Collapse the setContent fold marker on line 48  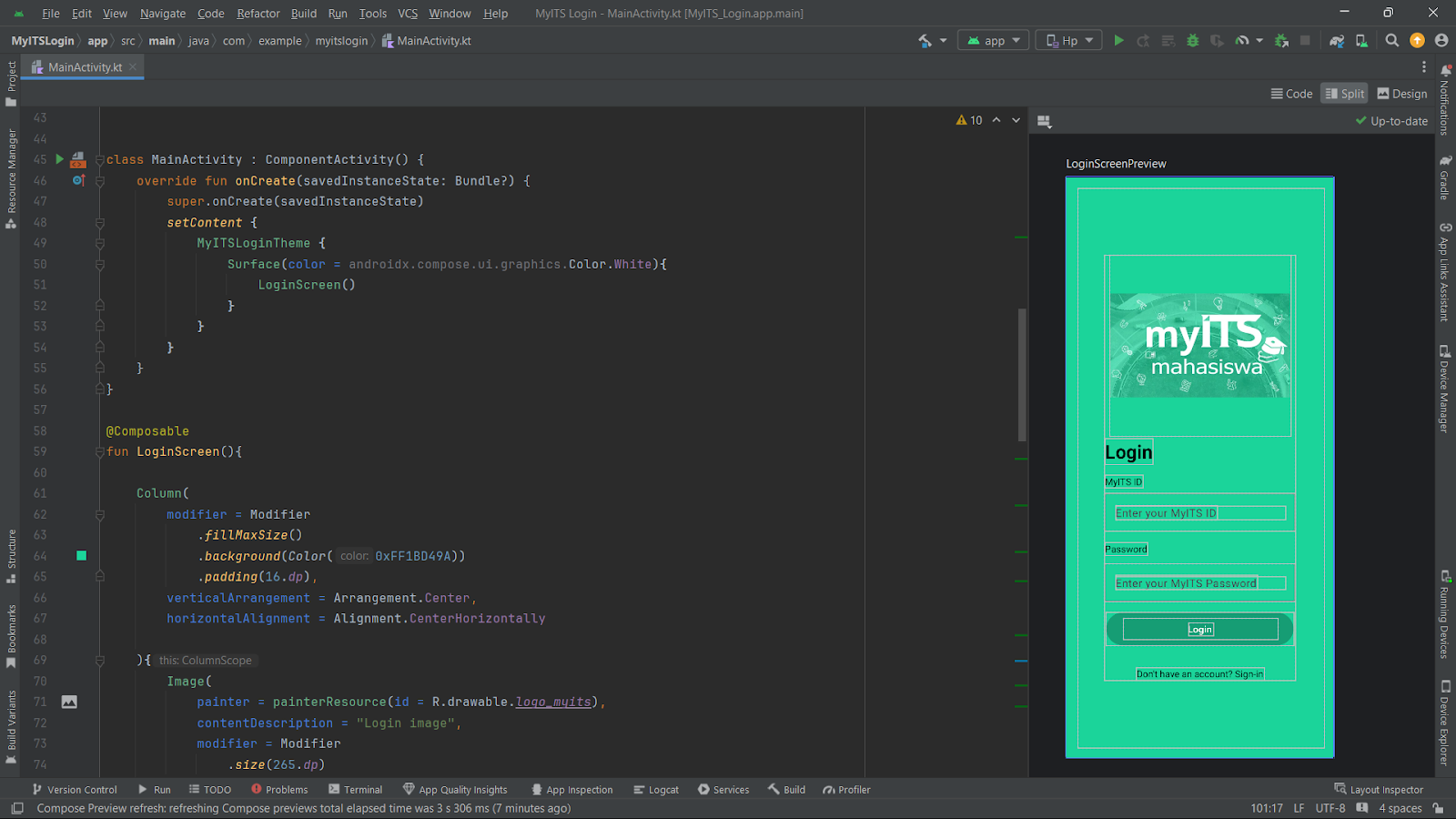[99, 223]
